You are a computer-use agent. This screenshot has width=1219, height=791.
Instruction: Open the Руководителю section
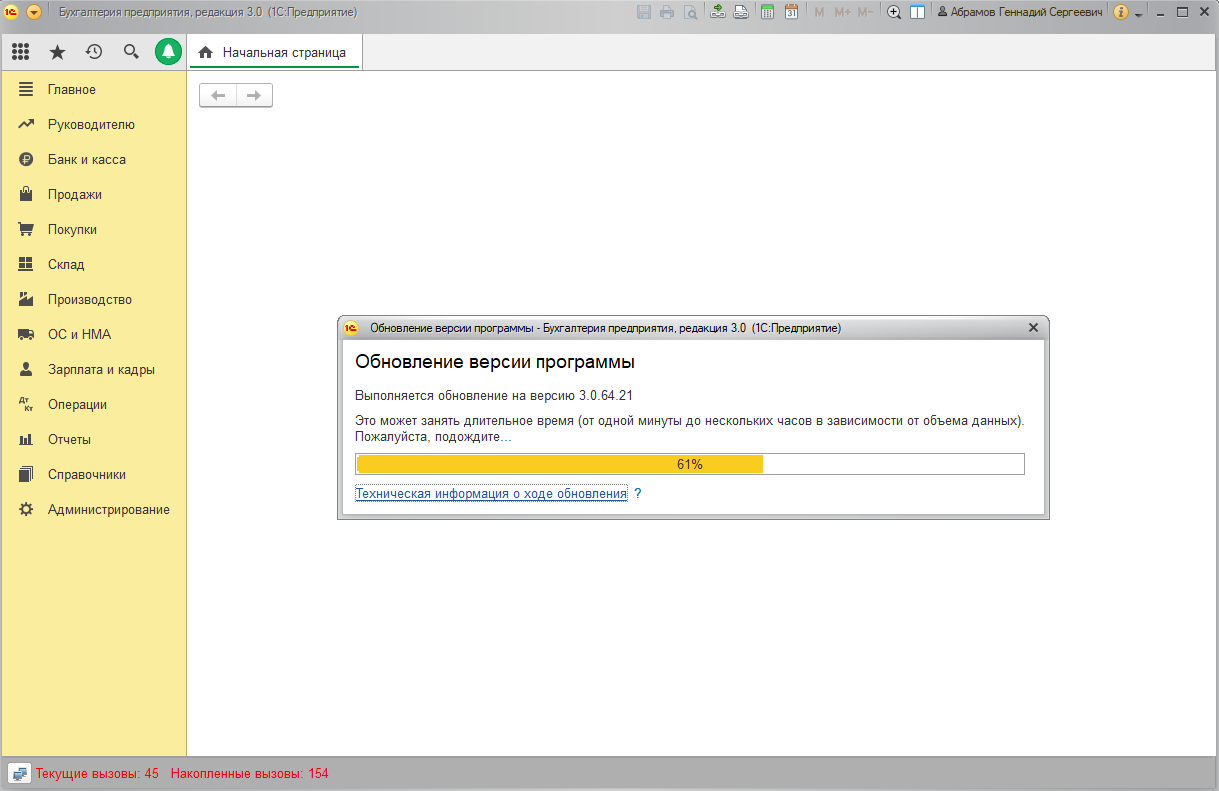point(94,125)
